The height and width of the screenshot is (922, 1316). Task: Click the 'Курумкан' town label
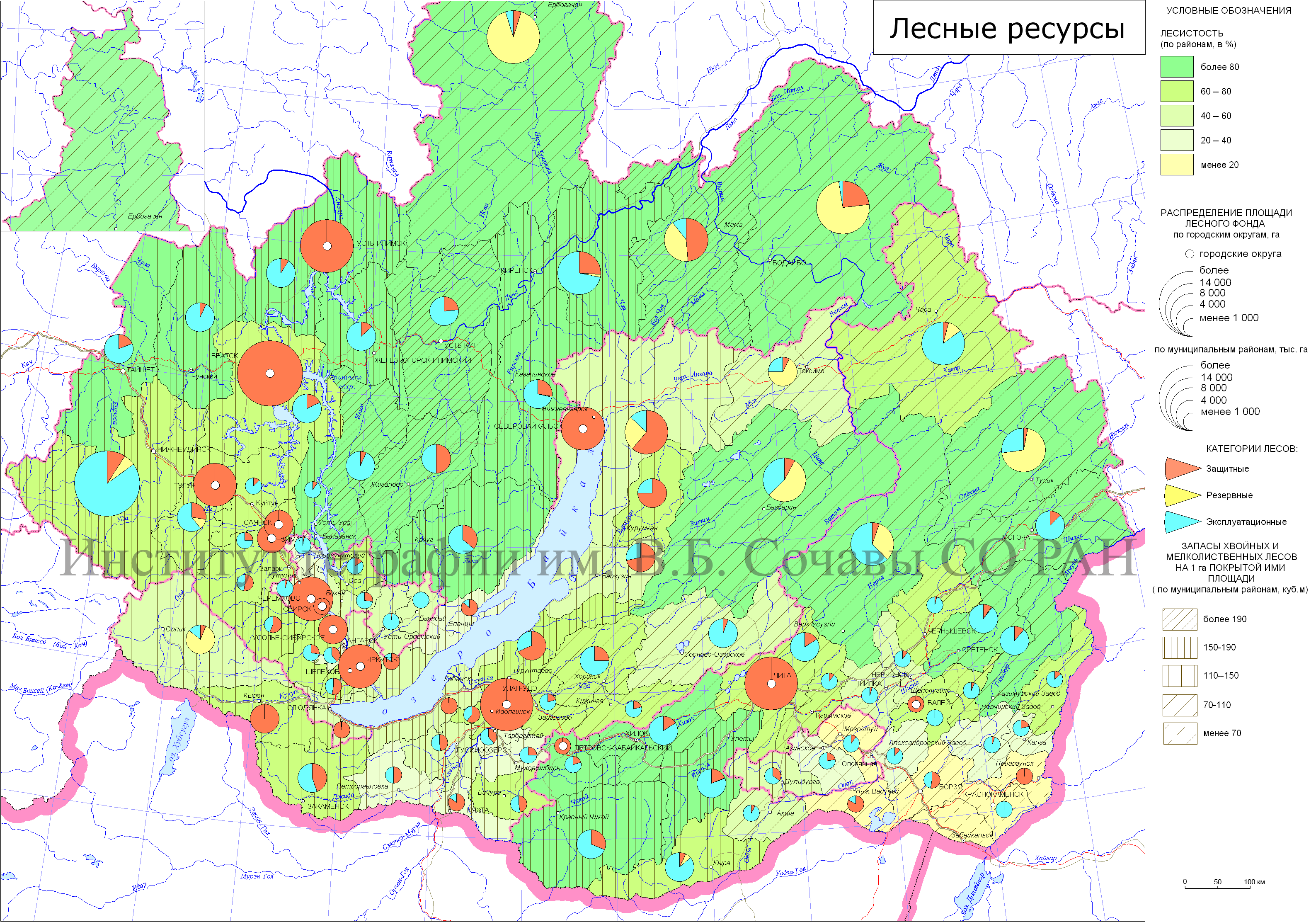click(642, 527)
